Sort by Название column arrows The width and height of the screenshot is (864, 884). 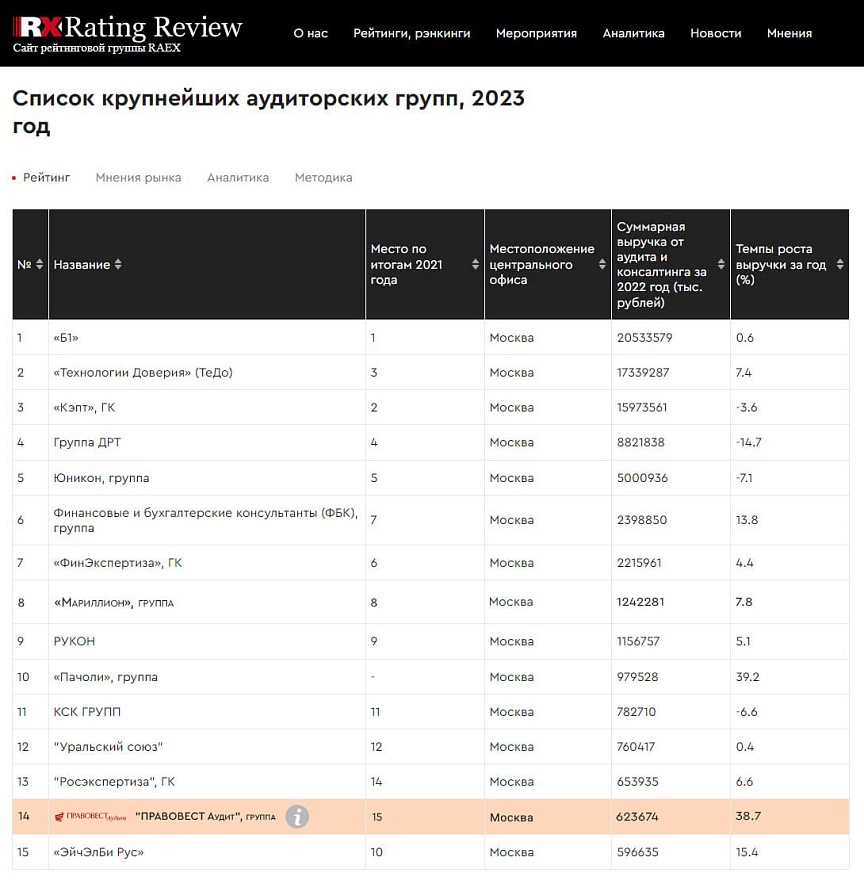tap(118, 265)
